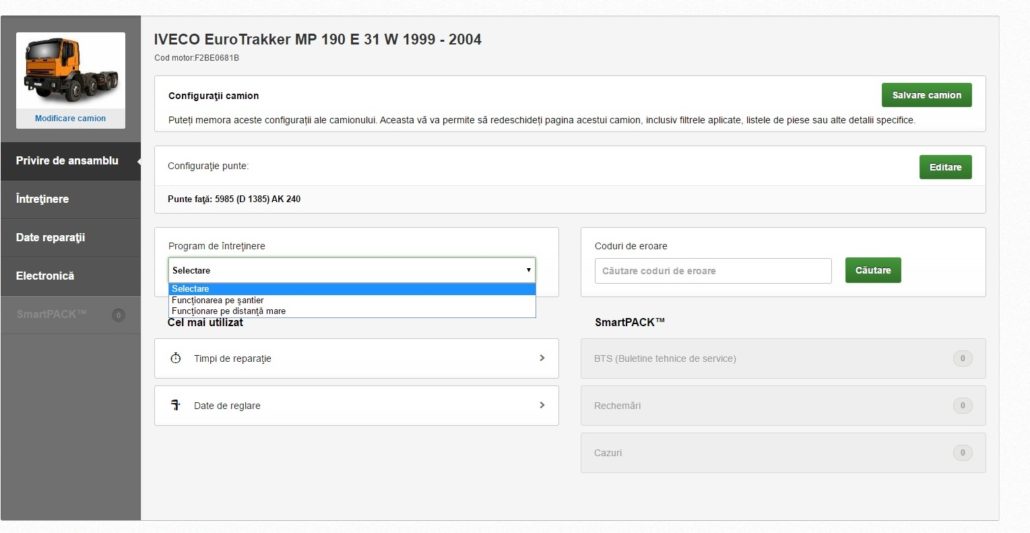This screenshot has width=1030, height=533.
Task: Click the Rechemări count badge
Action: pos(962,406)
